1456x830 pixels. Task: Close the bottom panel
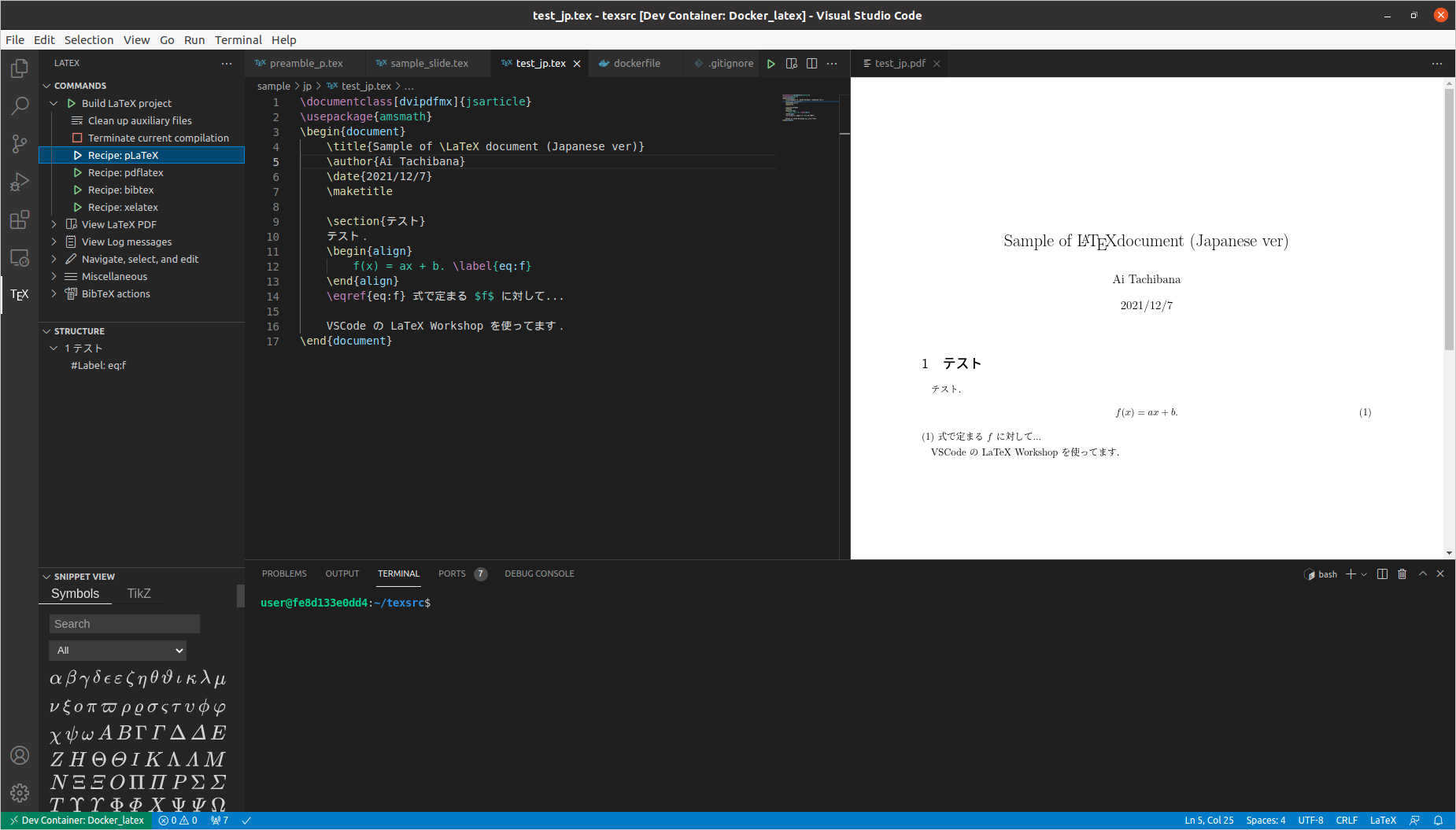1440,574
